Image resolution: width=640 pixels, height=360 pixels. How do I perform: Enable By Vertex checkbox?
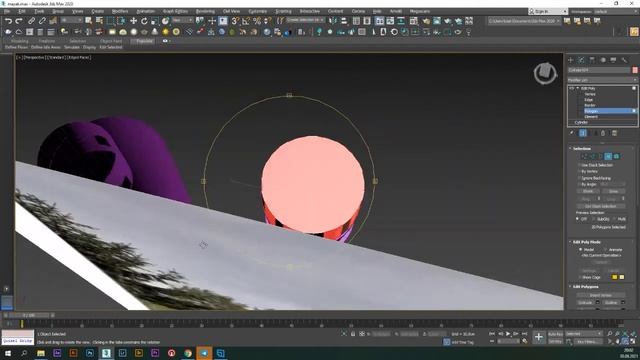tap(579, 171)
